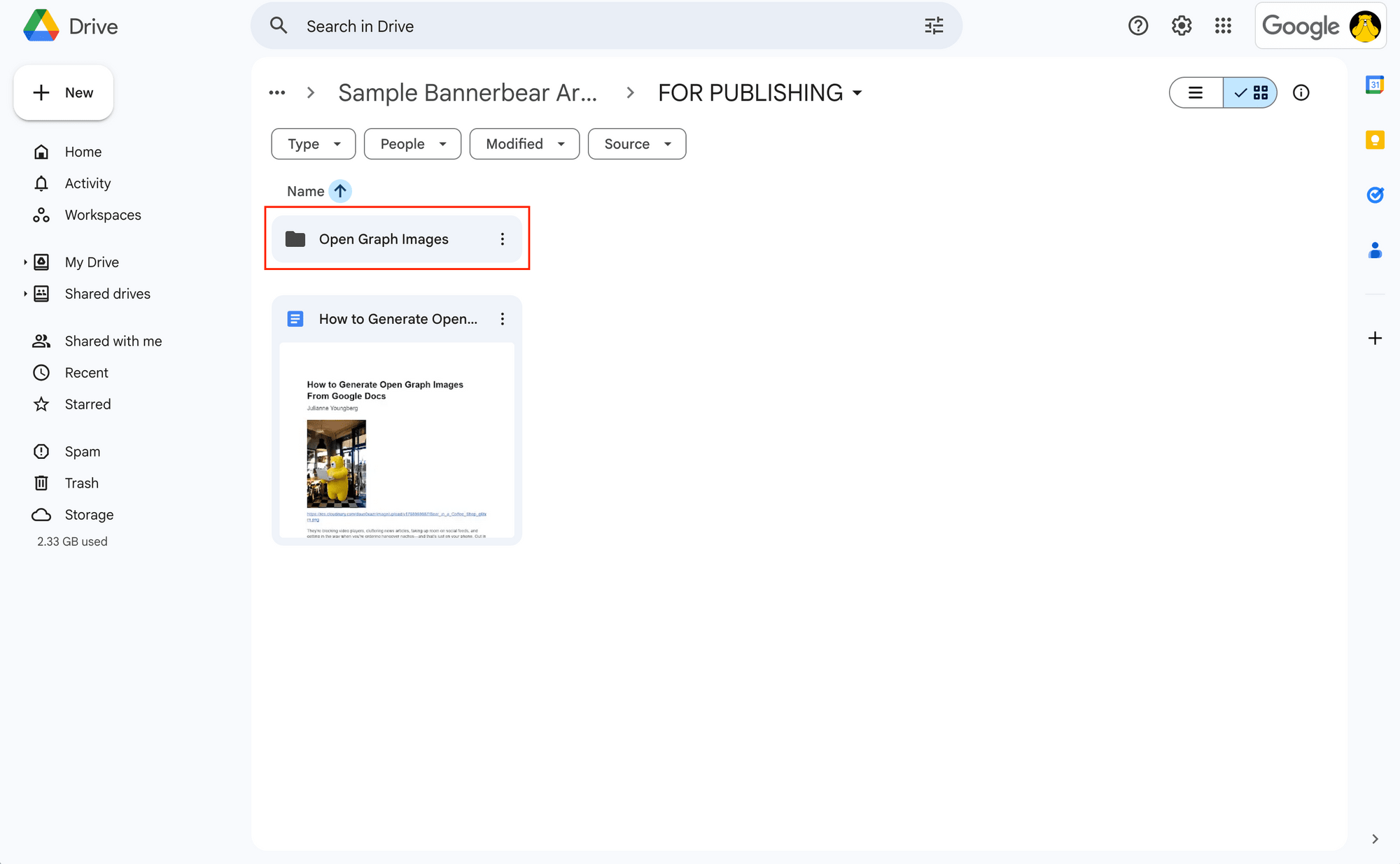Open Drive settings gear
Screen dimensions: 1400x864
[x=1182, y=26]
